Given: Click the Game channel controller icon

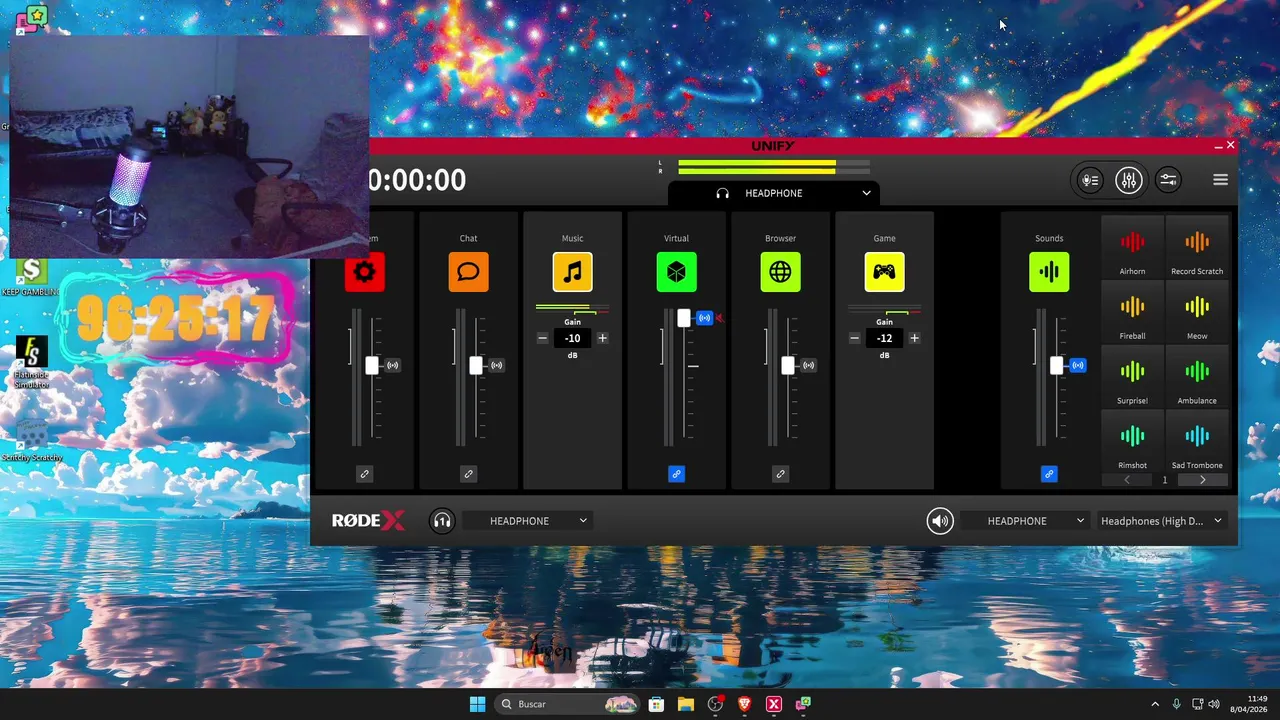Looking at the screenshot, I should coord(884,272).
